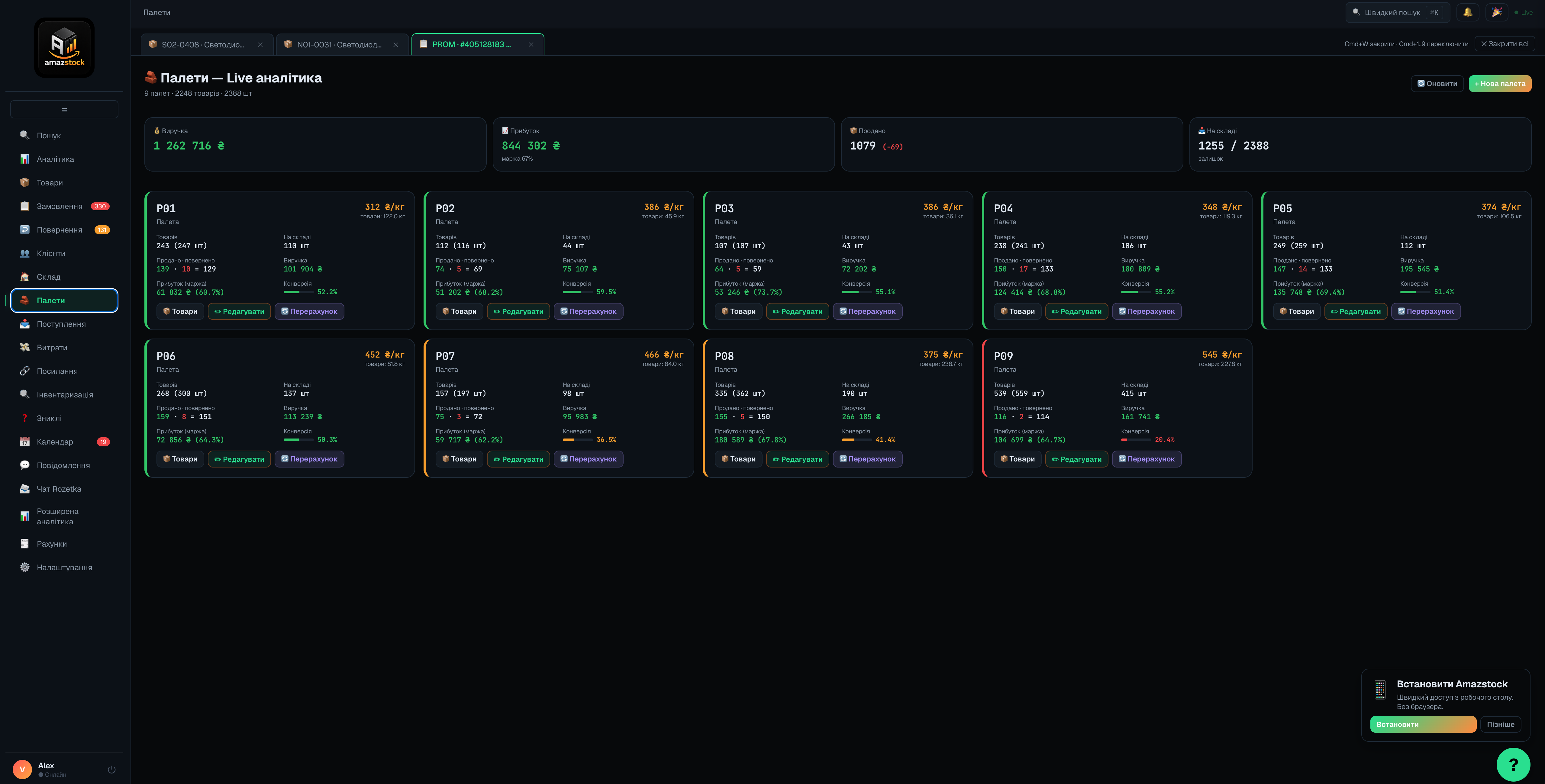Screen dimensions: 1545x784
Task: Click the Розширена аналітика chart icon
Action: 24,516
